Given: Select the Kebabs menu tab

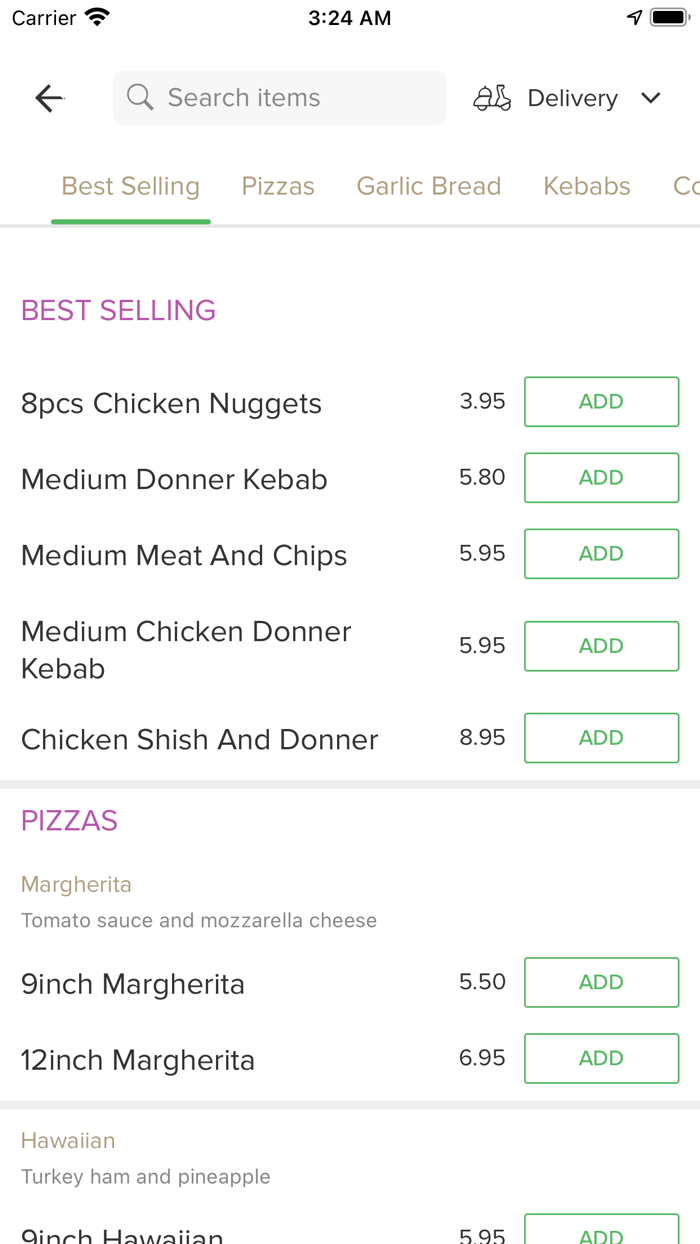Looking at the screenshot, I should (x=587, y=186).
